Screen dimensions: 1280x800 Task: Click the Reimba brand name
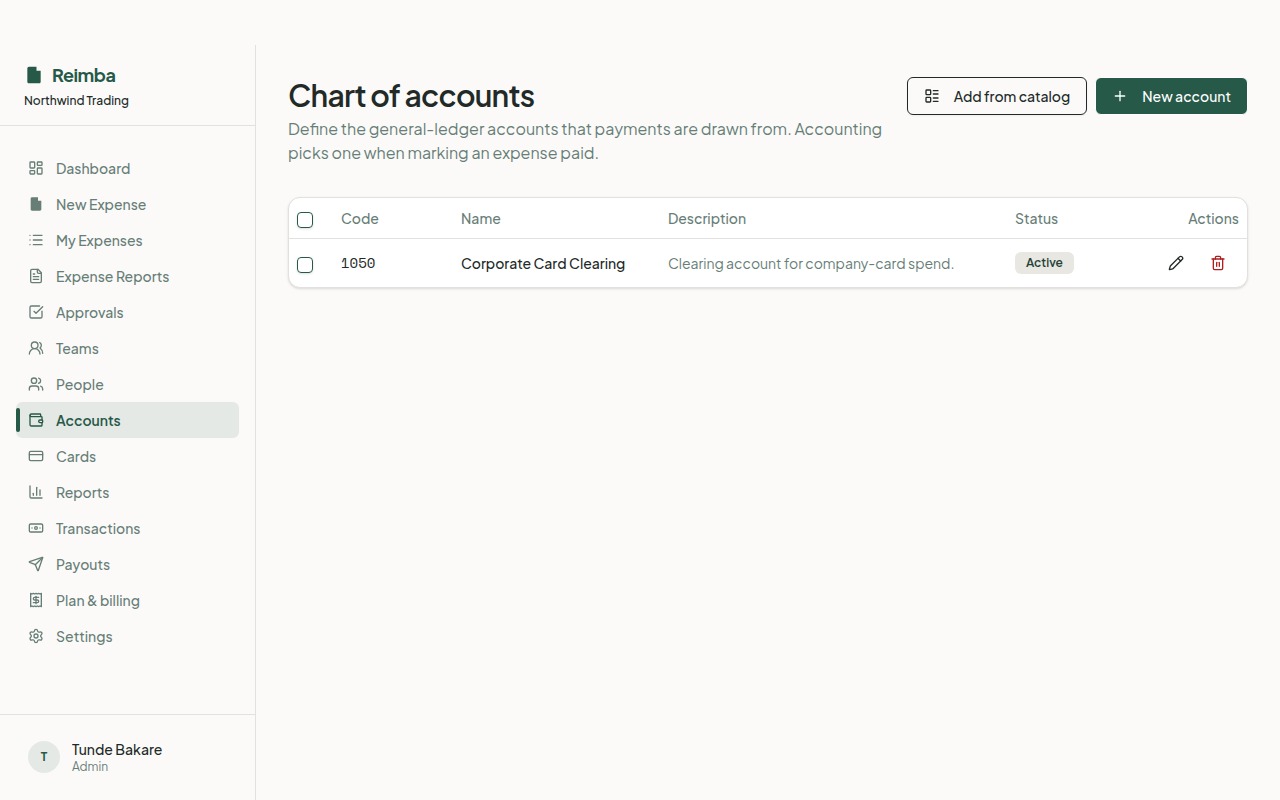tap(84, 75)
